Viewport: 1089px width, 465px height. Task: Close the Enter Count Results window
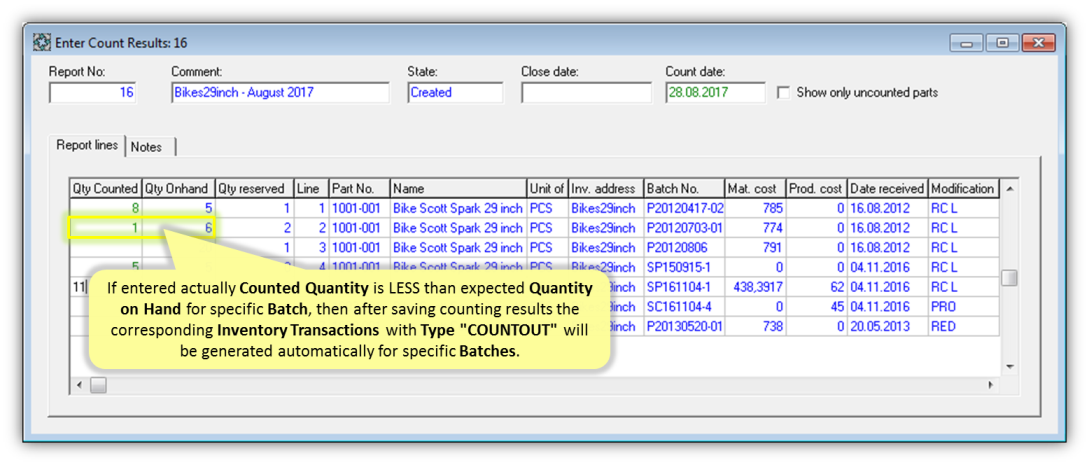1039,43
